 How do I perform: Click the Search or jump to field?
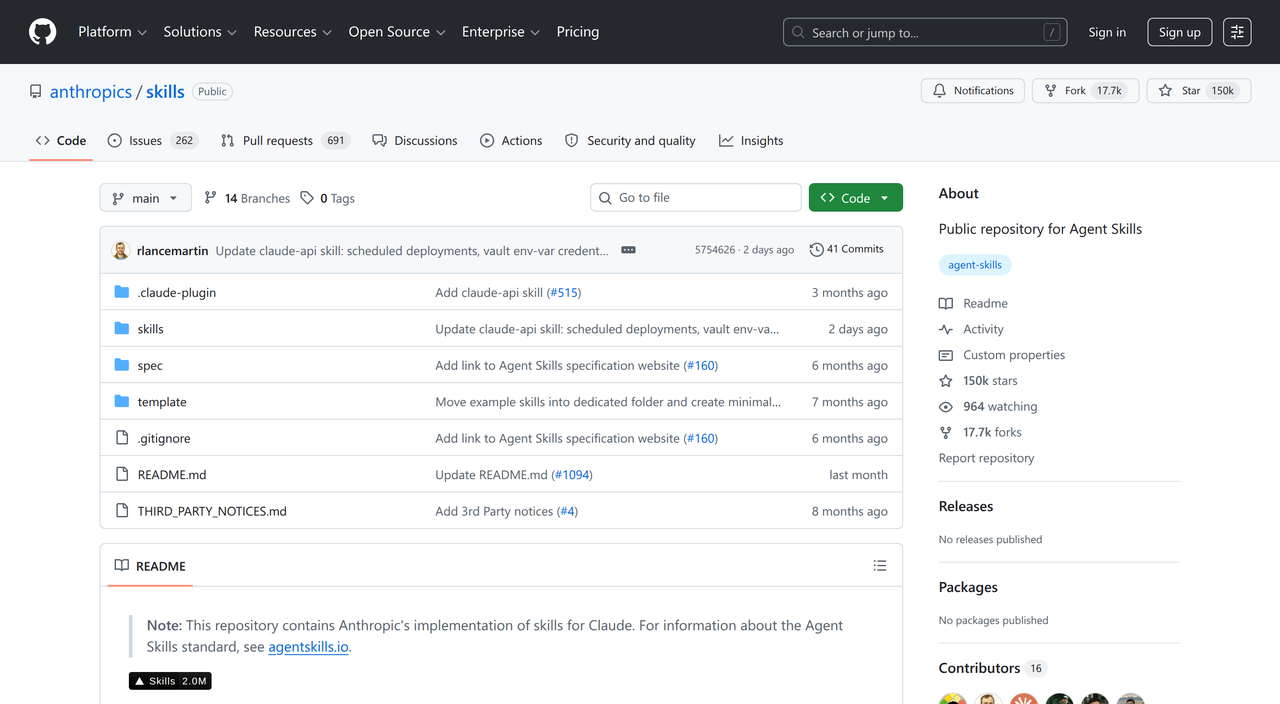click(925, 32)
